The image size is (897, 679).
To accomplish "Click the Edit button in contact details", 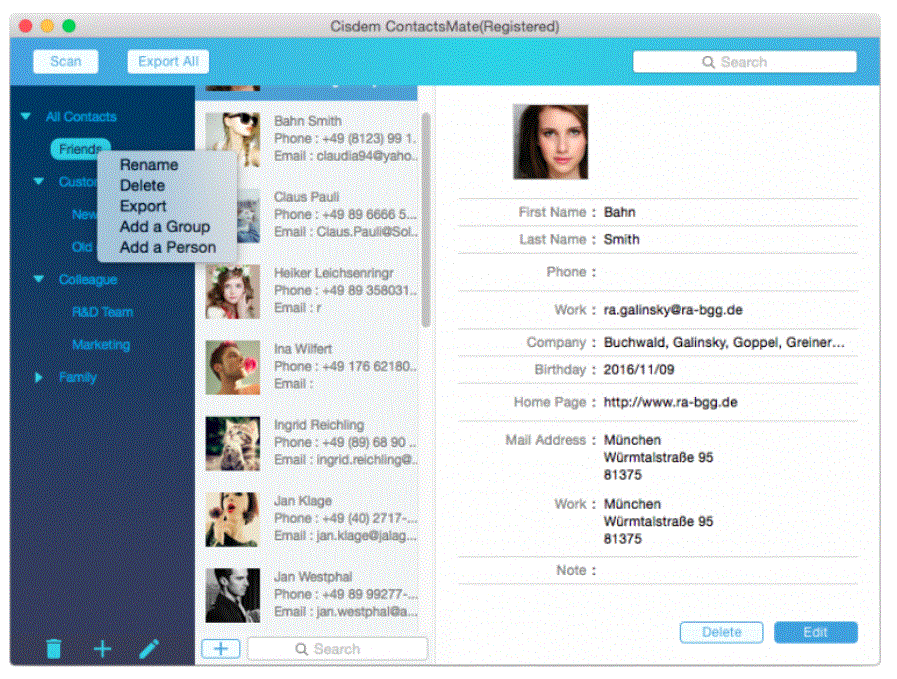I will click(x=815, y=632).
